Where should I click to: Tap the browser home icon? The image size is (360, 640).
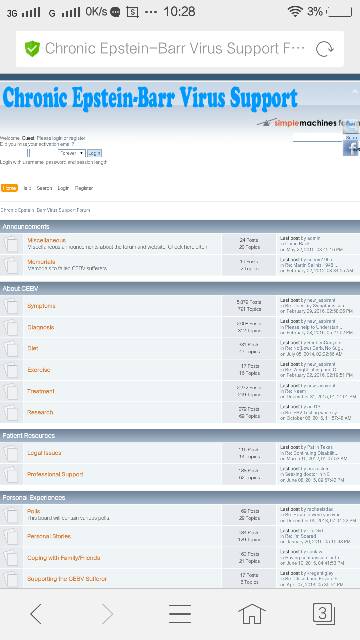[x=252, y=613]
